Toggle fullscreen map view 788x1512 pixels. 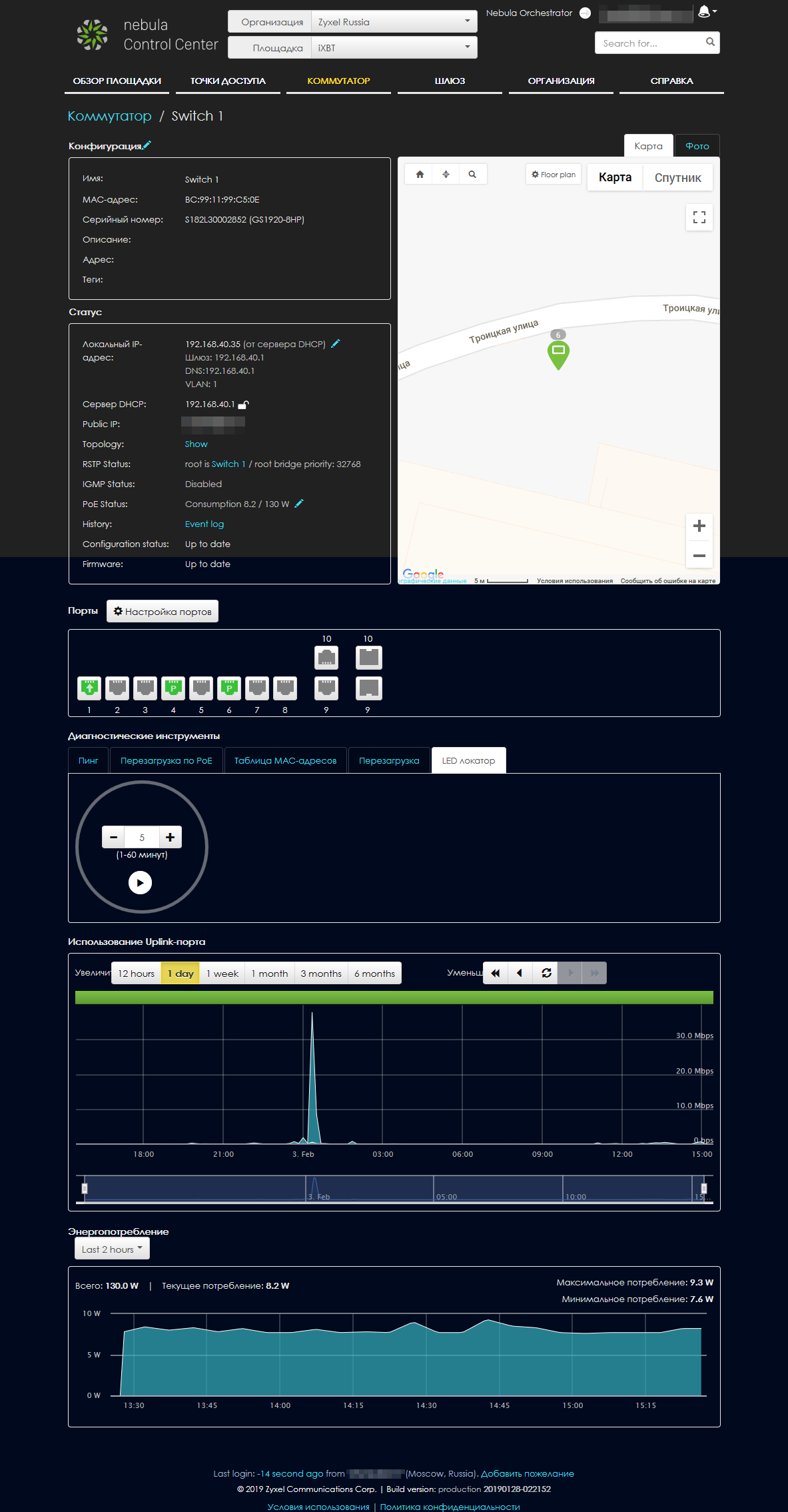pyautogui.click(x=699, y=217)
